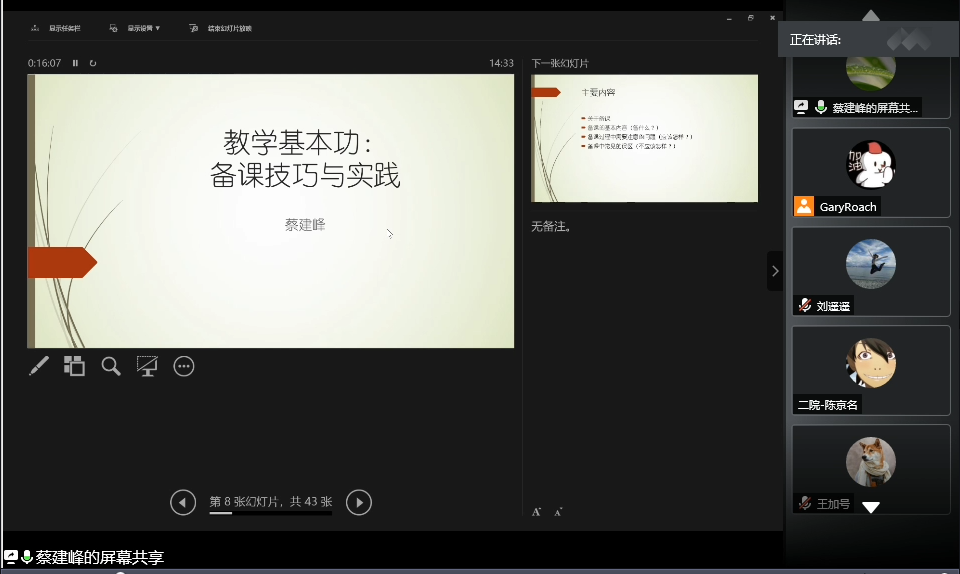Select the pen and laser pointer tool
960x574 pixels.
coord(39,366)
